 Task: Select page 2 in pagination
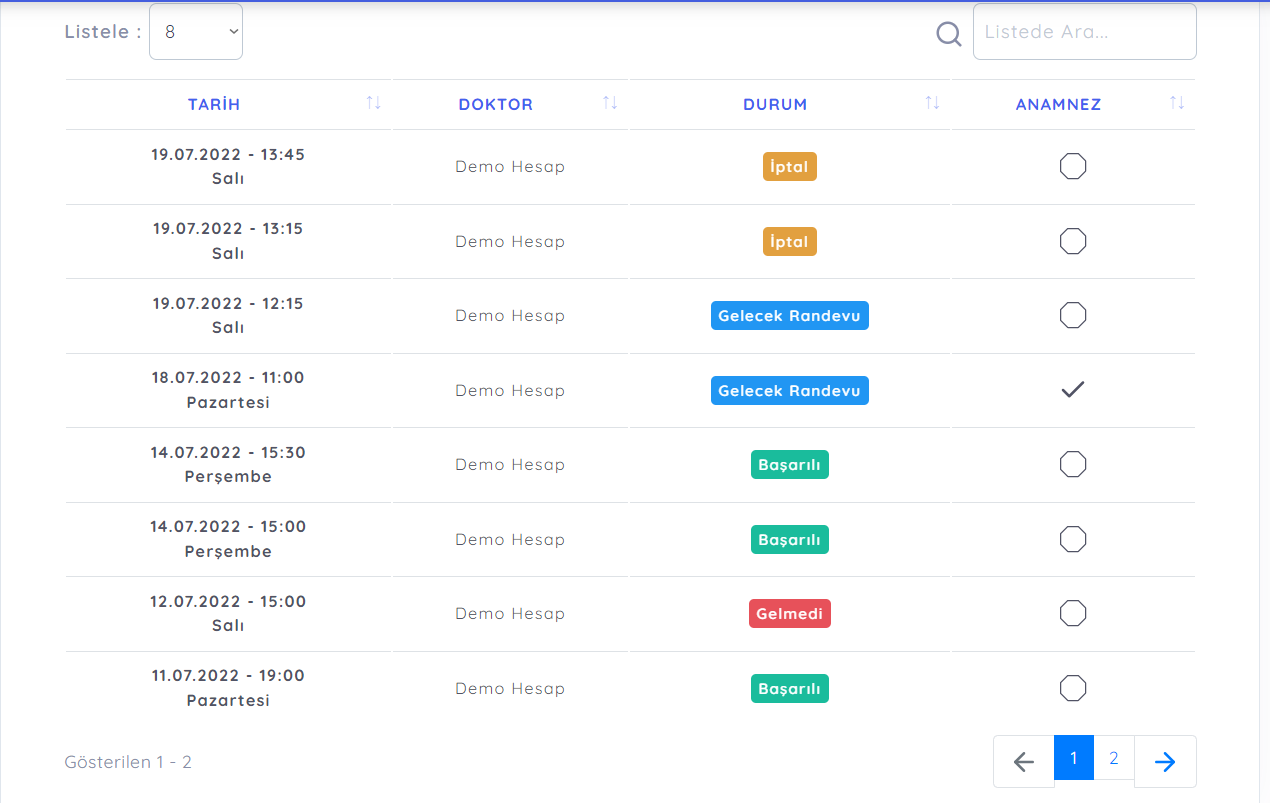(x=1114, y=758)
